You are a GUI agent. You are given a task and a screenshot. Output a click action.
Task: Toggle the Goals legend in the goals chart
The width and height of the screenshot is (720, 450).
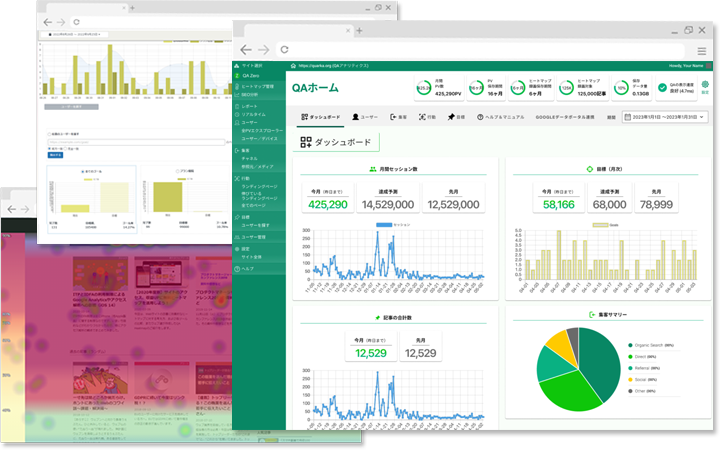coord(606,225)
